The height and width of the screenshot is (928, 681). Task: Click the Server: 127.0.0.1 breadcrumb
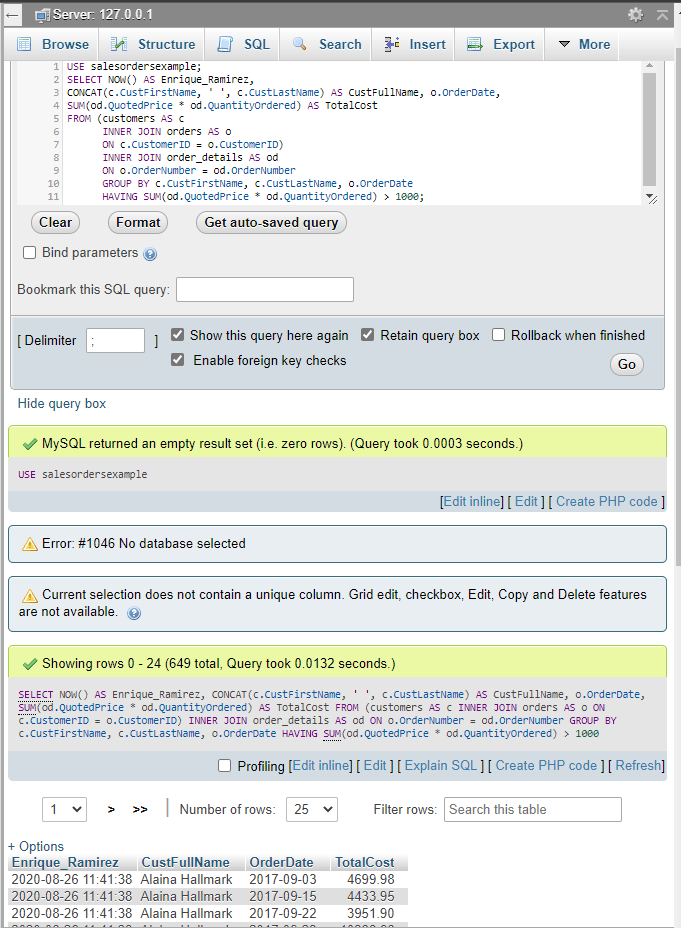click(x=102, y=15)
